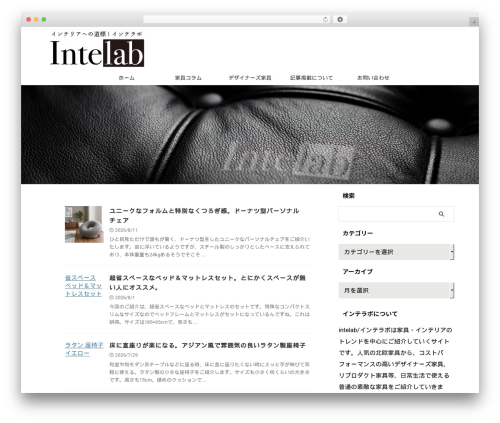Open the 記事掲載について menu item
Image resolution: width=500 pixels, height=423 pixels.
coord(311,78)
